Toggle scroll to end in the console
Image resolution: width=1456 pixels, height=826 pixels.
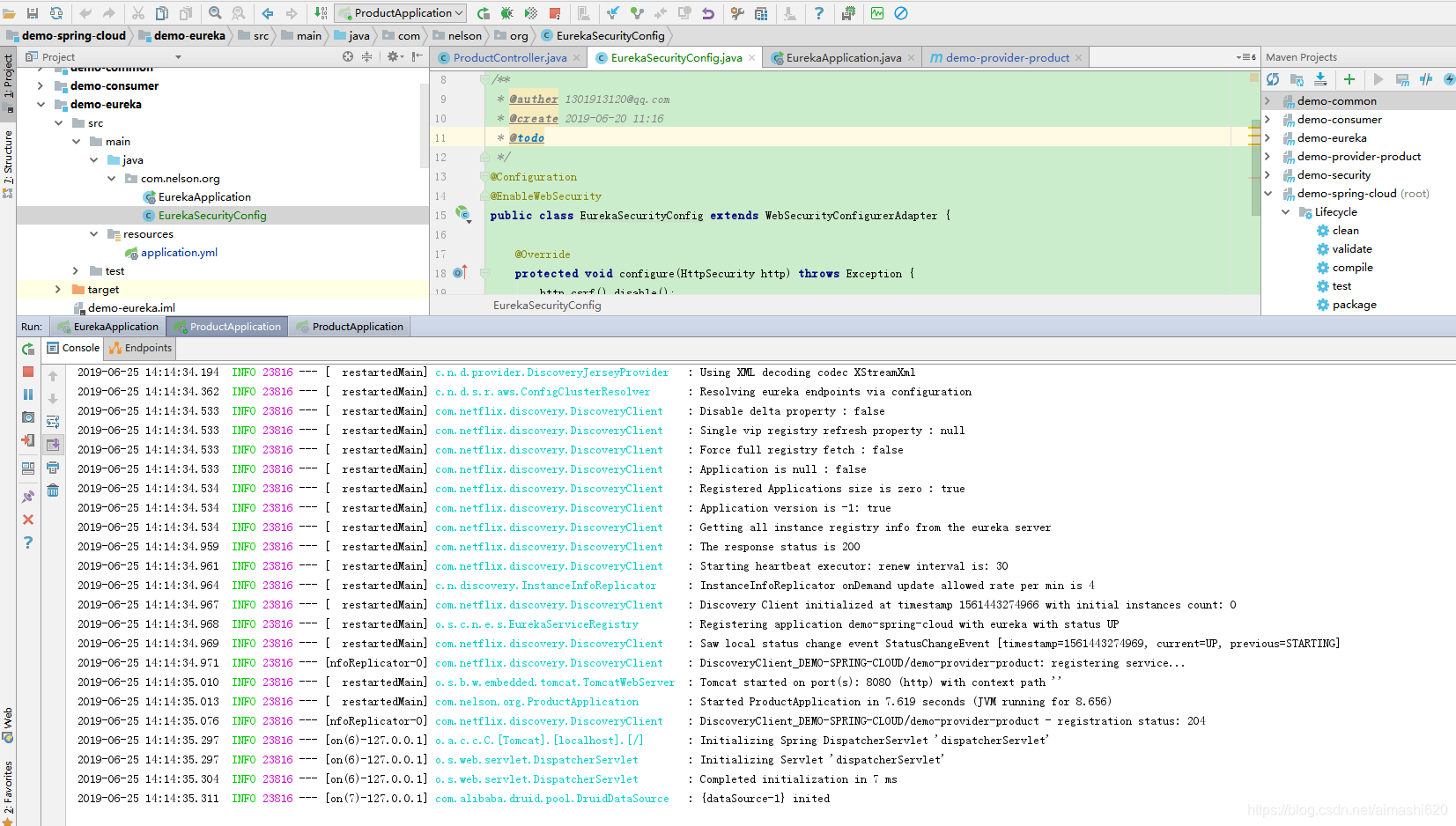(53, 445)
